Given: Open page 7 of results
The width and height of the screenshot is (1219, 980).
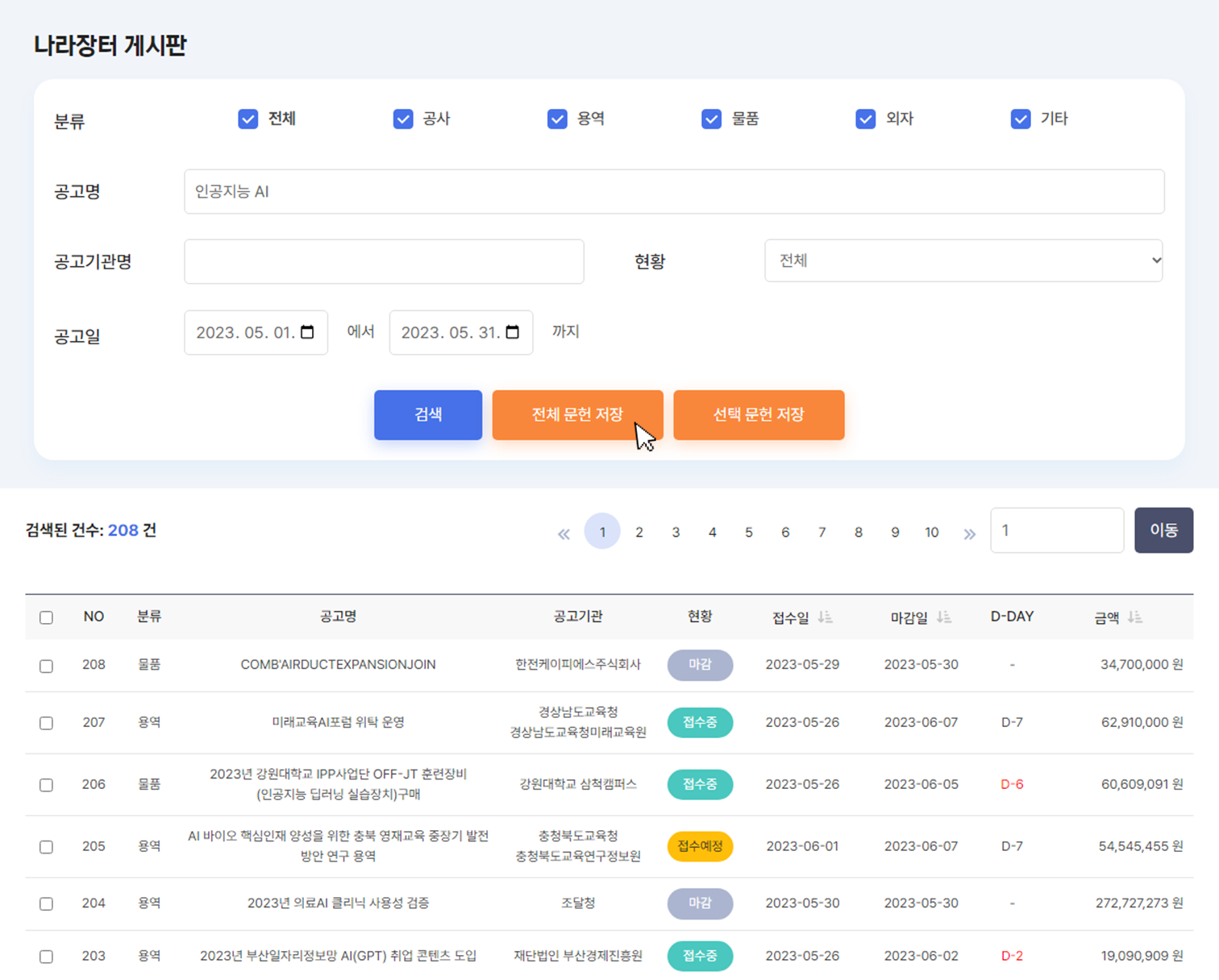Looking at the screenshot, I should [822, 532].
